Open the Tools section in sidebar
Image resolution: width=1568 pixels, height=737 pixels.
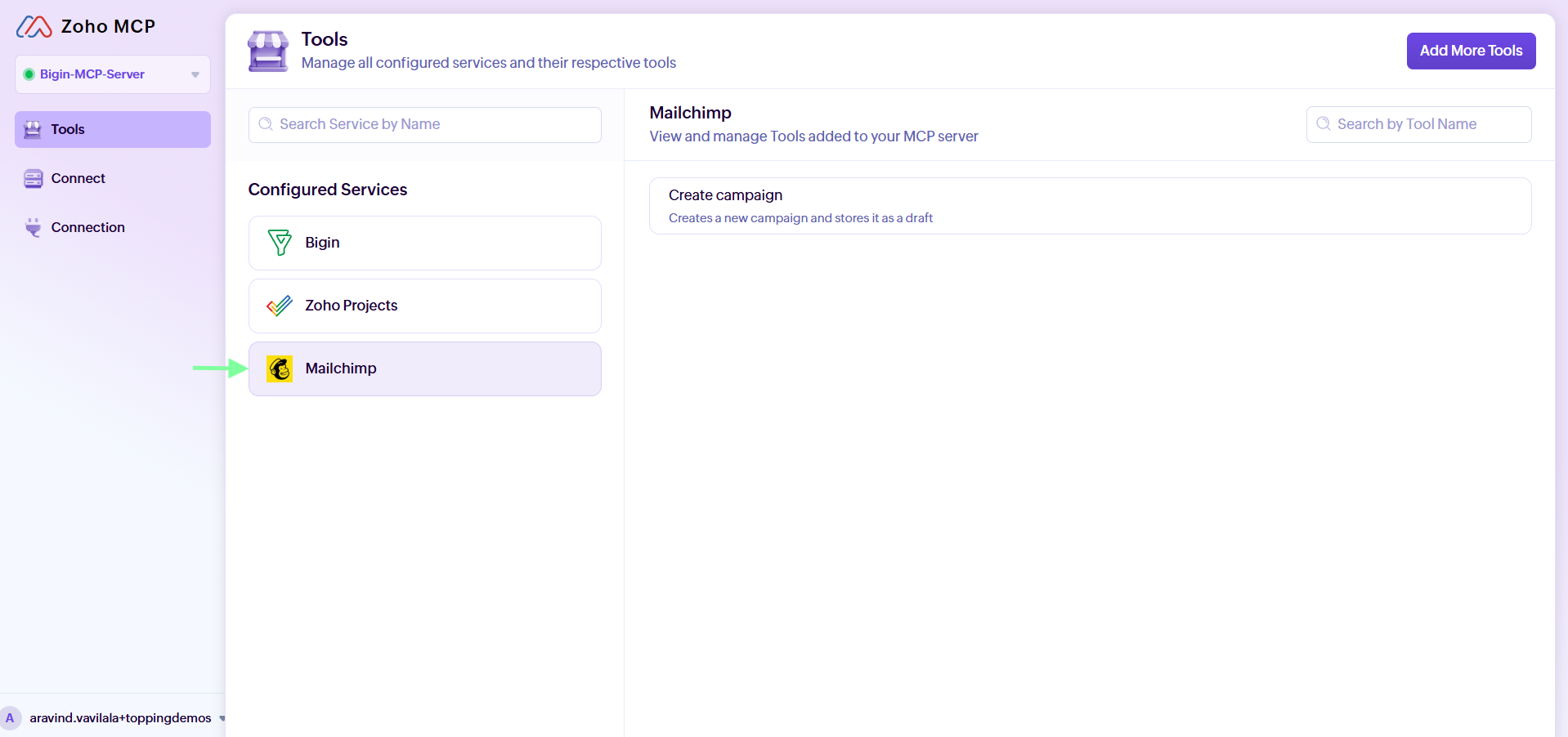pos(113,130)
